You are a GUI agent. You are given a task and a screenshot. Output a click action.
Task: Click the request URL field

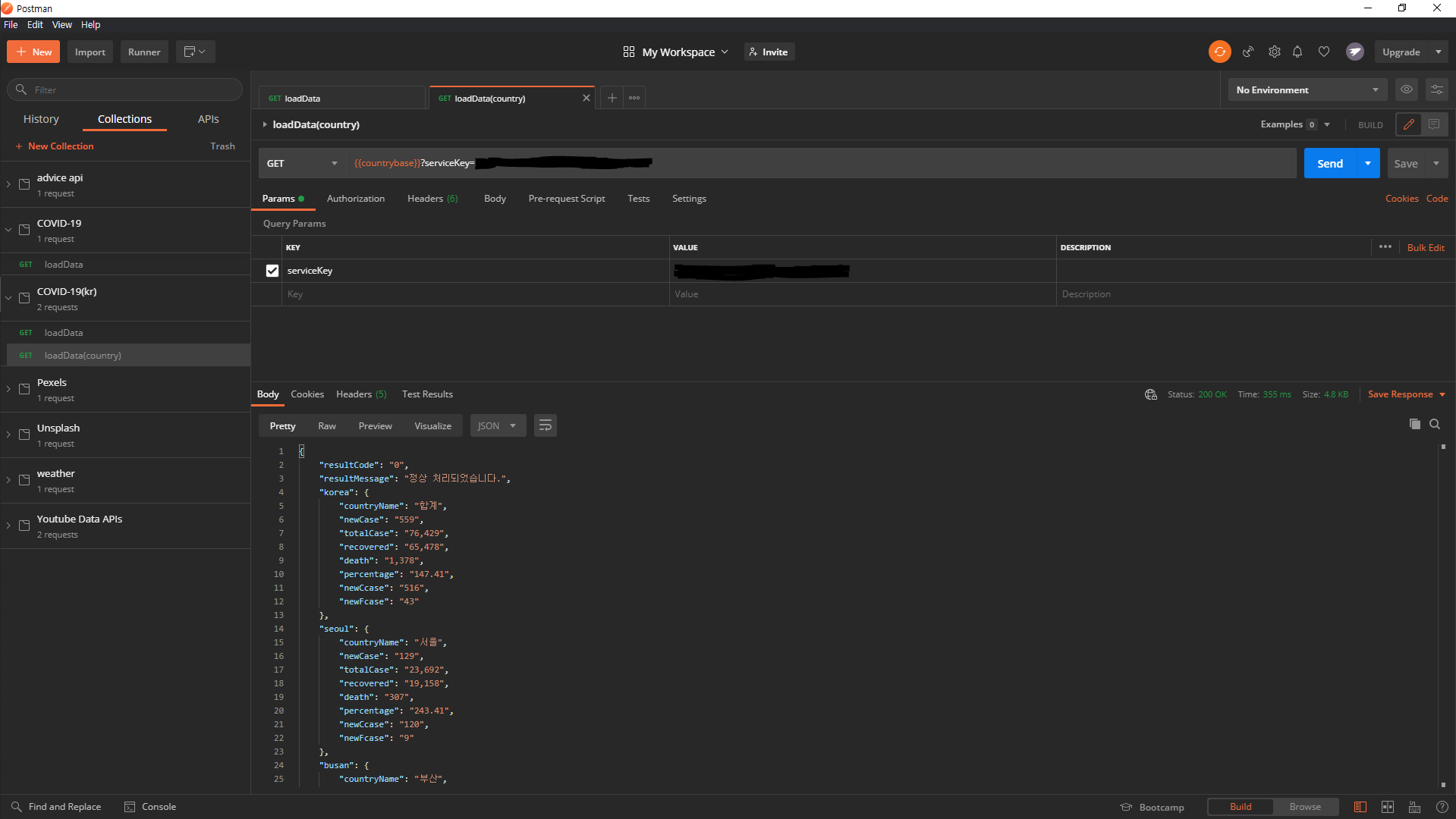[x=821, y=163]
